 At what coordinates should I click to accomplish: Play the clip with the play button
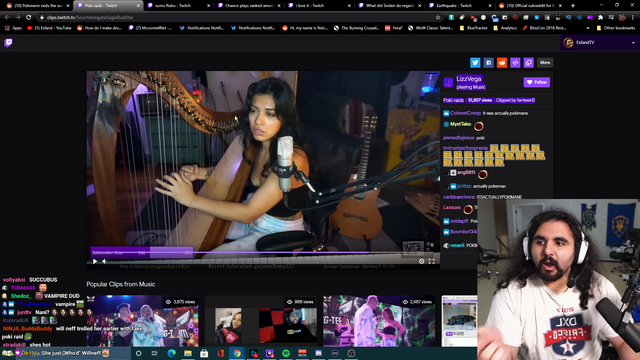coord(95,261)
